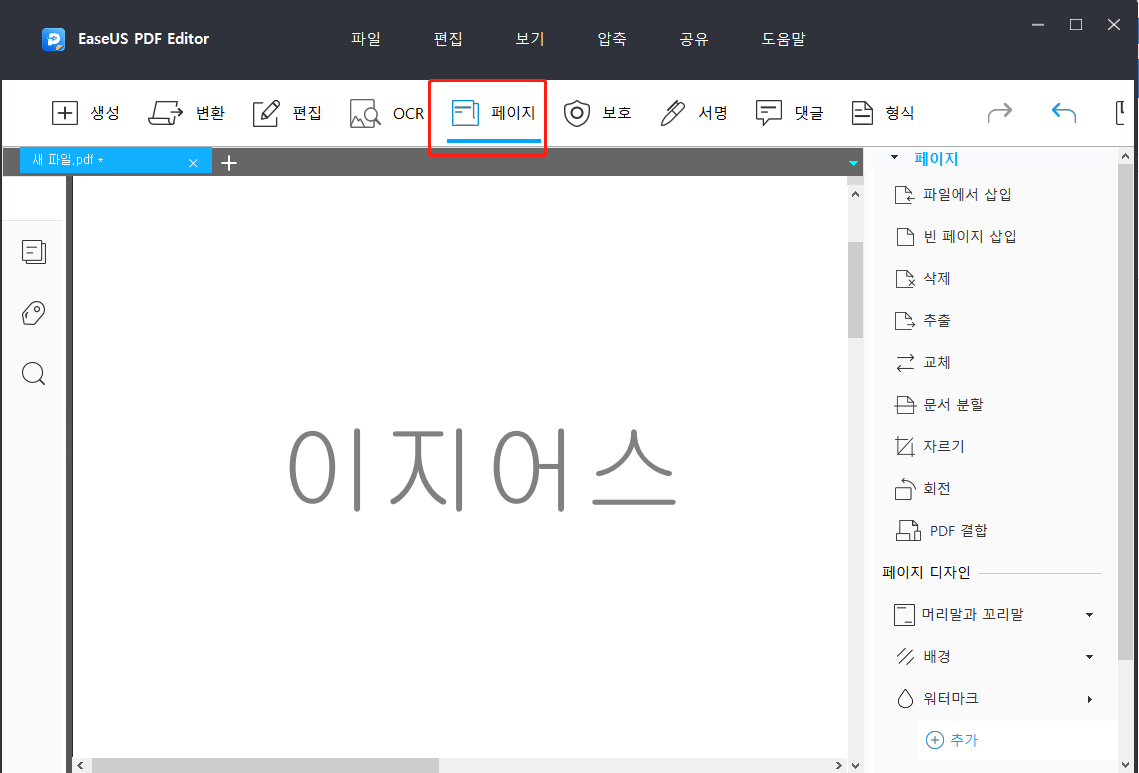
Task: Open the search panel in left sidebar
Action: pyautogui.click(x=33, y=373)
